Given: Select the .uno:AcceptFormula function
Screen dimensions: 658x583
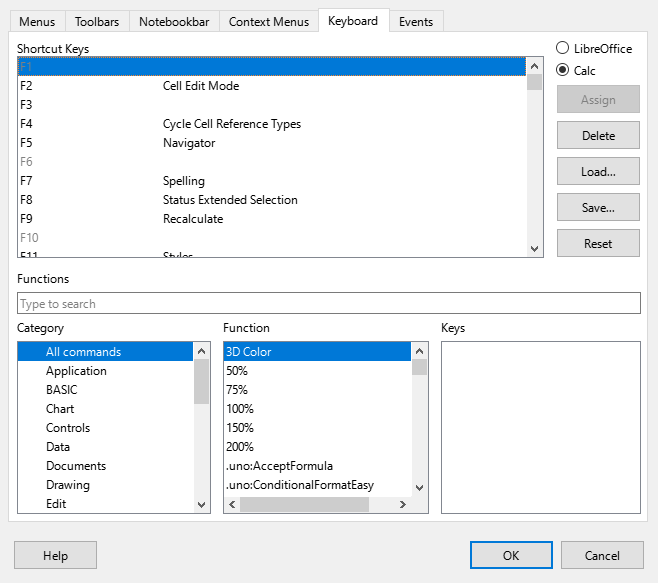Looking at the screenshot, I should tap(317, 466).
